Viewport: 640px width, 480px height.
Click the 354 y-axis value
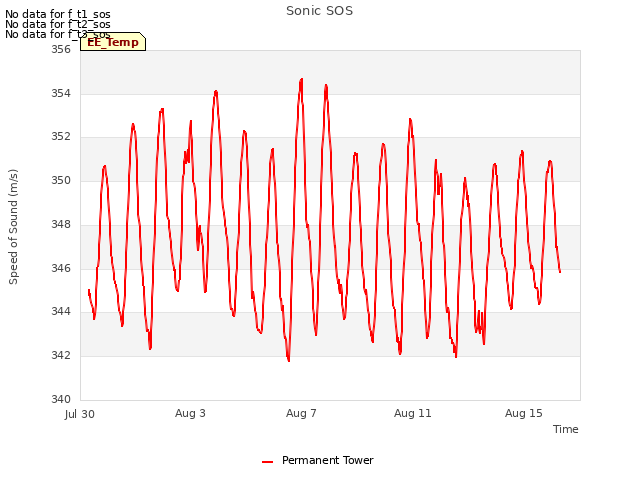(60, 93)
